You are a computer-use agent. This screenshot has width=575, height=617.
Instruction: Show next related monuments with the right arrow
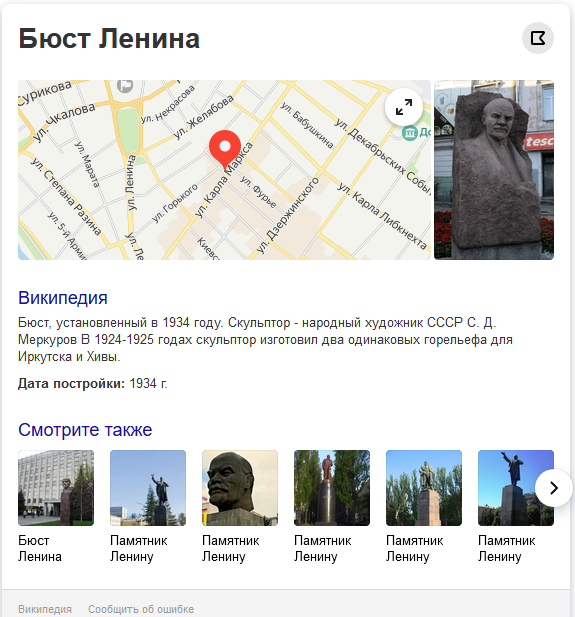tap(554, 488)
